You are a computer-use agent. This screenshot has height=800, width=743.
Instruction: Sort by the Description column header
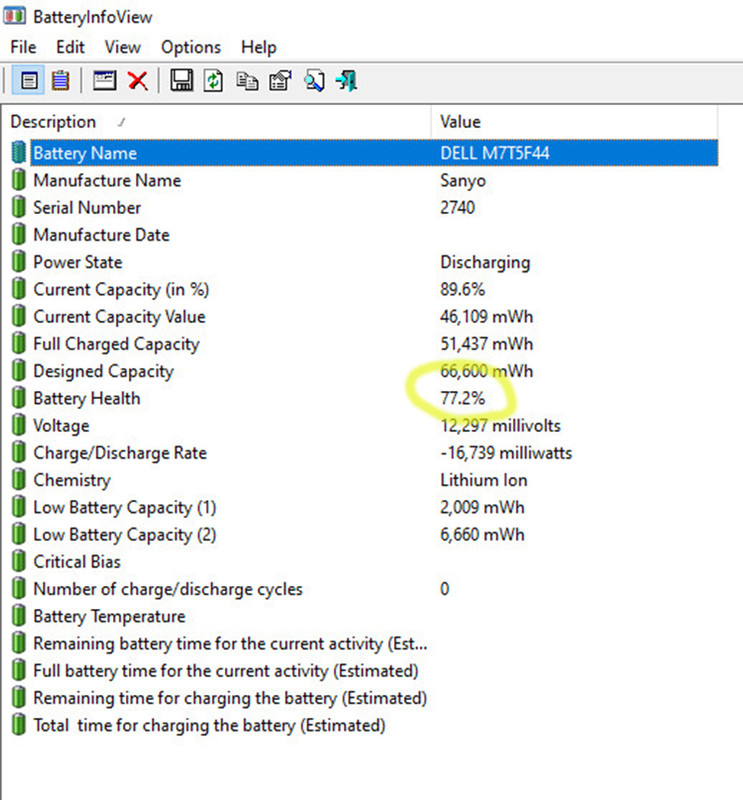point(216,121)
